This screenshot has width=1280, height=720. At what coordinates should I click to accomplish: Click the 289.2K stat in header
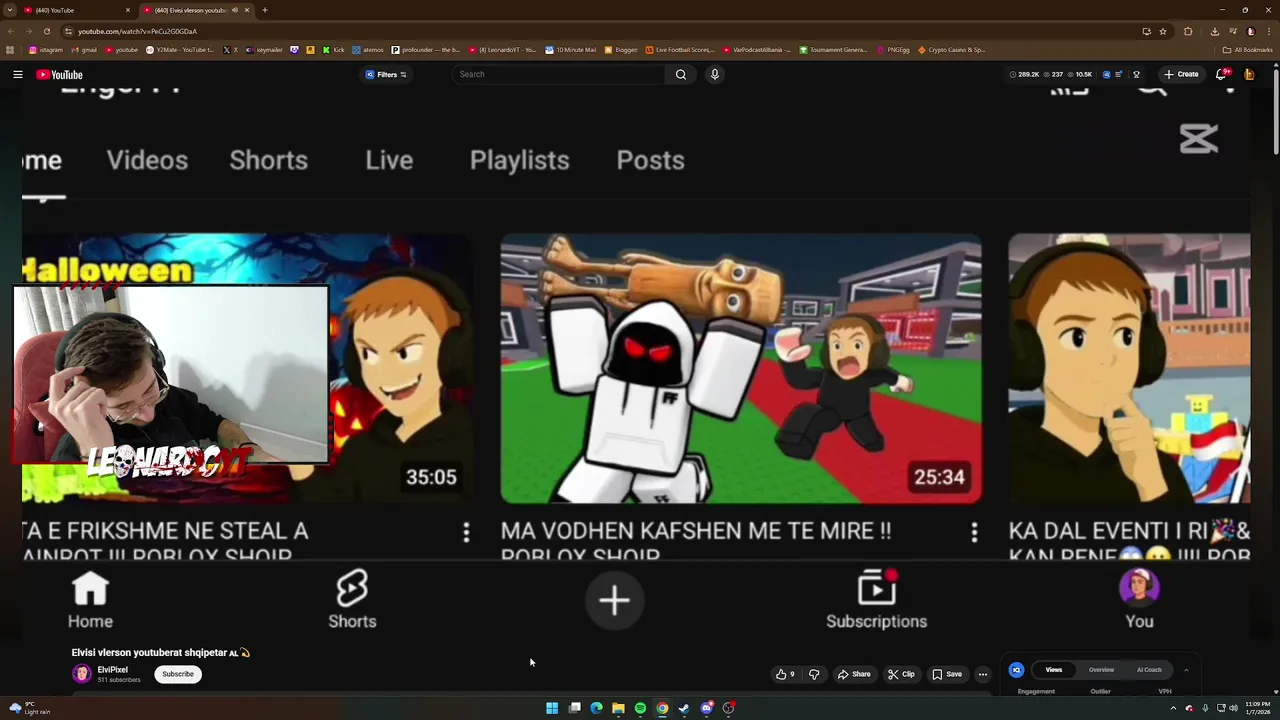tap(1024, 74)
